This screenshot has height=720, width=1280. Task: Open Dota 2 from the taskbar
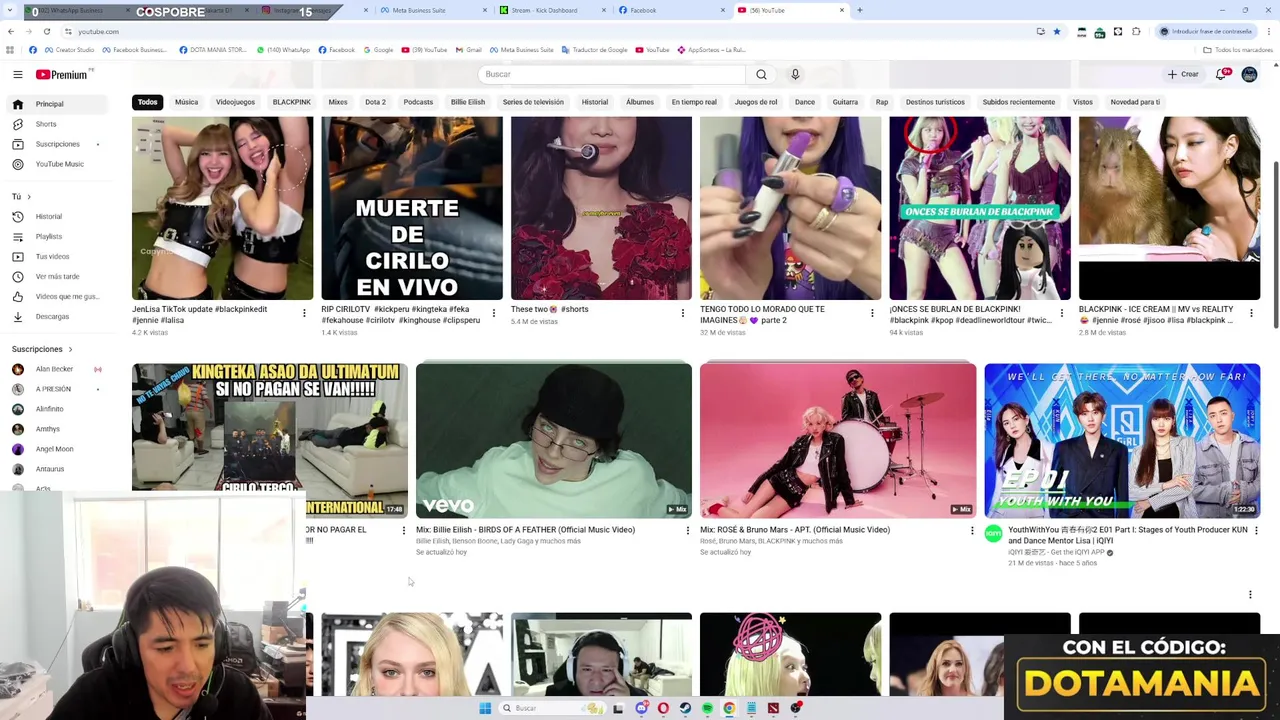[x=773, y=708]
